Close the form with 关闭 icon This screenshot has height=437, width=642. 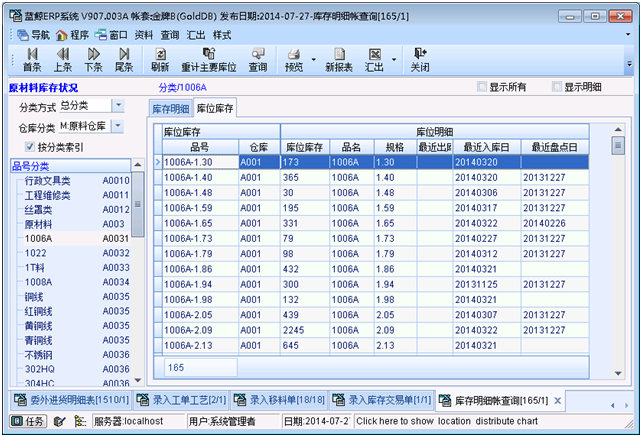420,60
